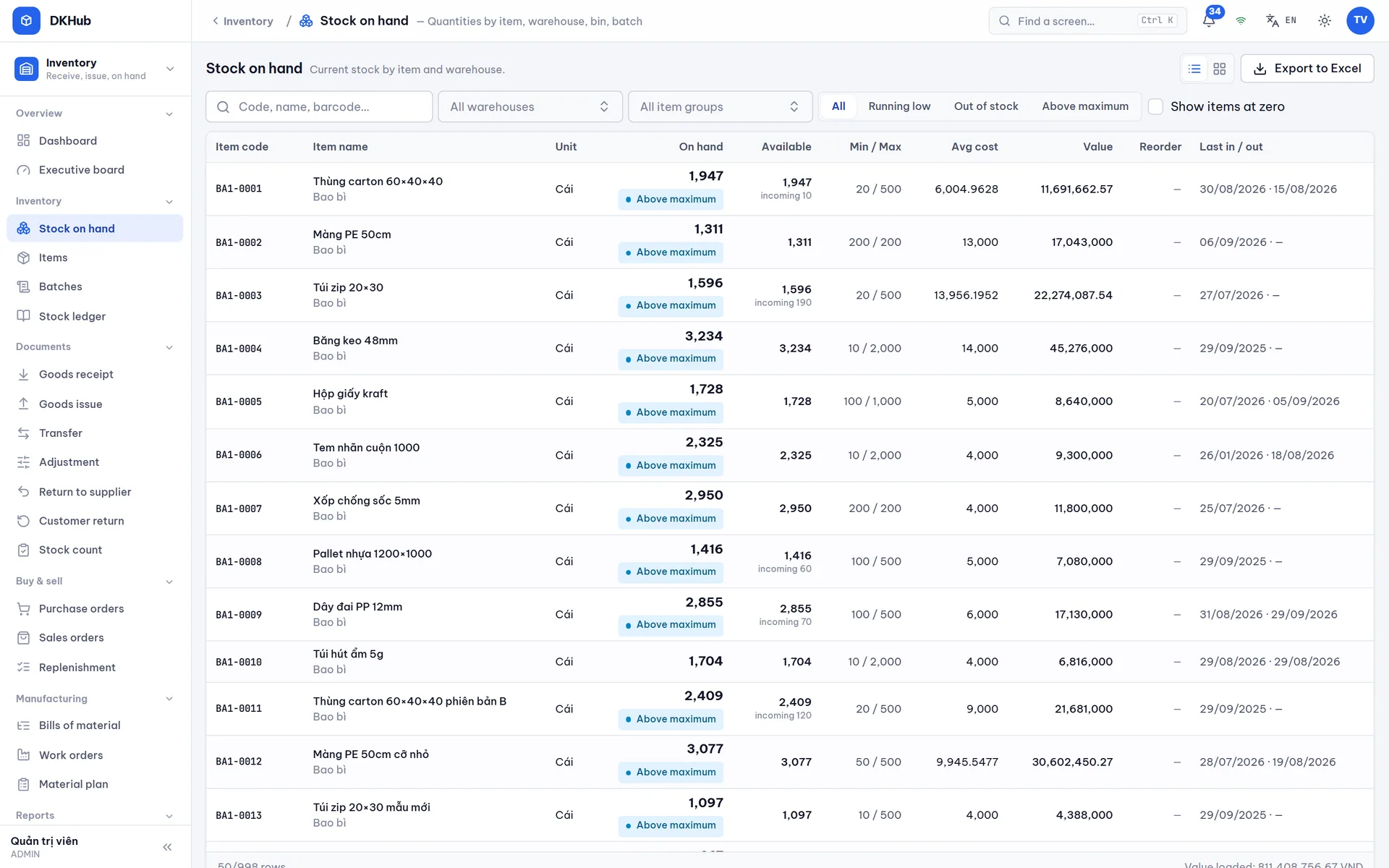
Task: Open Executive board in sidebar
Action: (x=95, y=170)
